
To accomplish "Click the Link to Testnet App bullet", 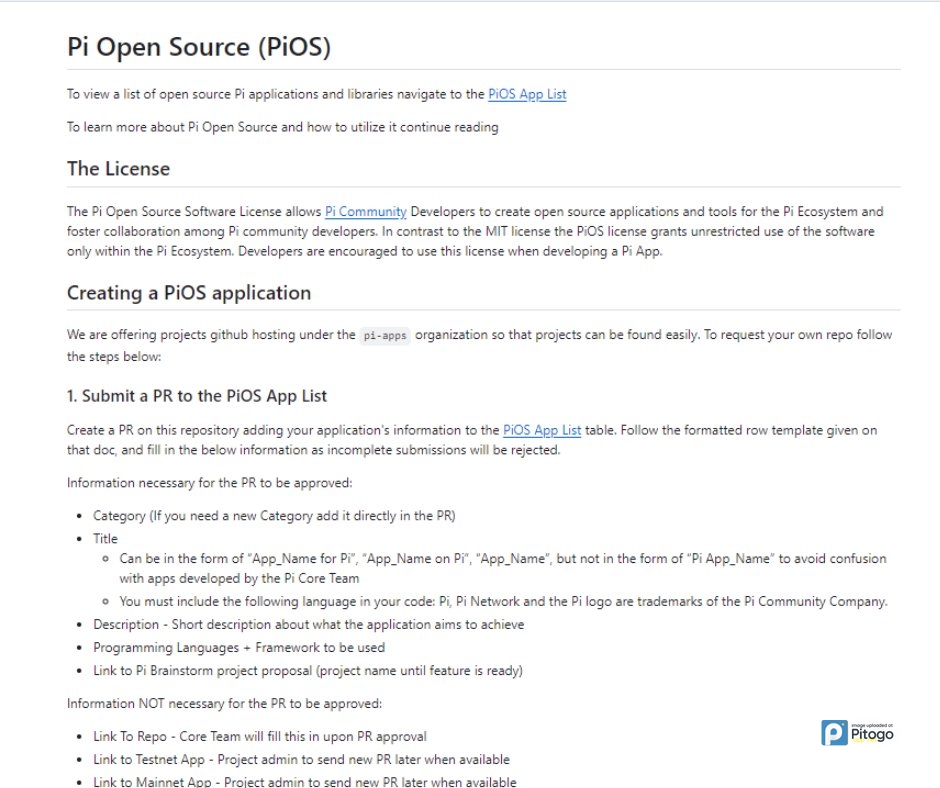I will (301, 759).
